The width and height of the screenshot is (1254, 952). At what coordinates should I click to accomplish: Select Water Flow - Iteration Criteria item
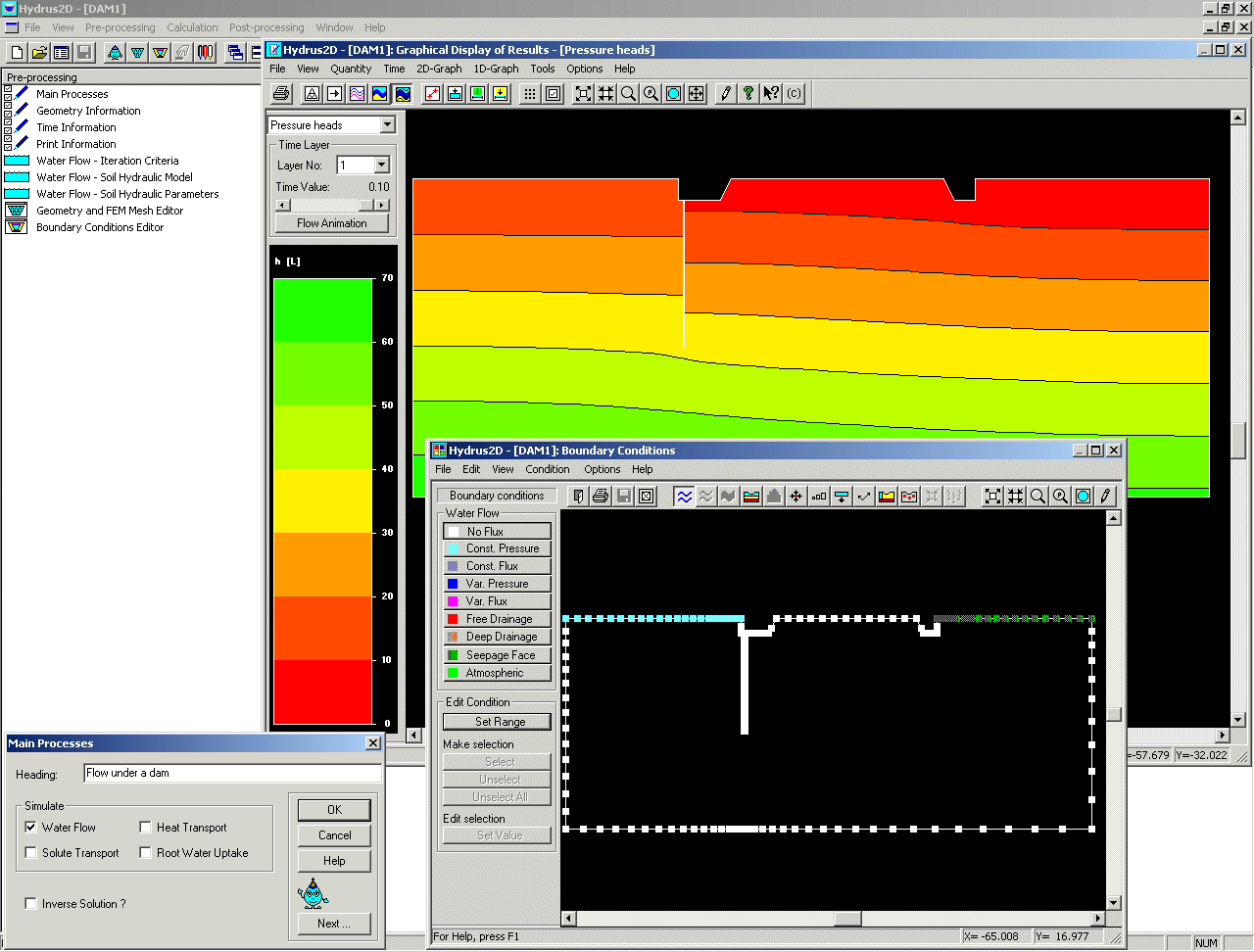click(108, 161)
